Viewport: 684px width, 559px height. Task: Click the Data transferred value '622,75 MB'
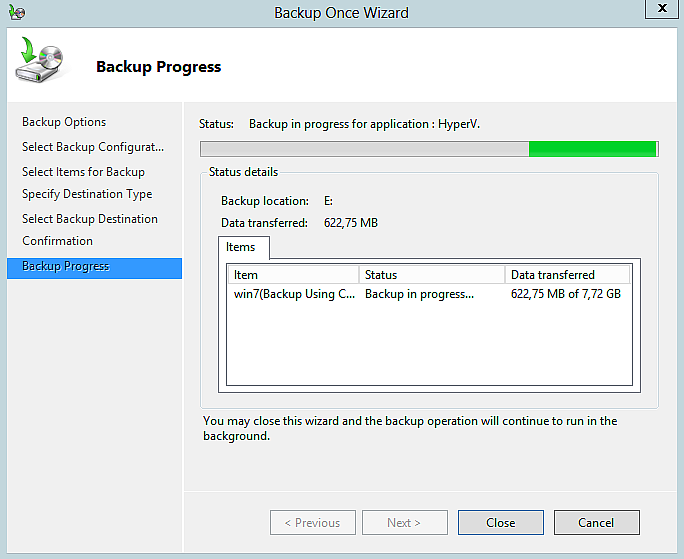click(x=351, y=223)
